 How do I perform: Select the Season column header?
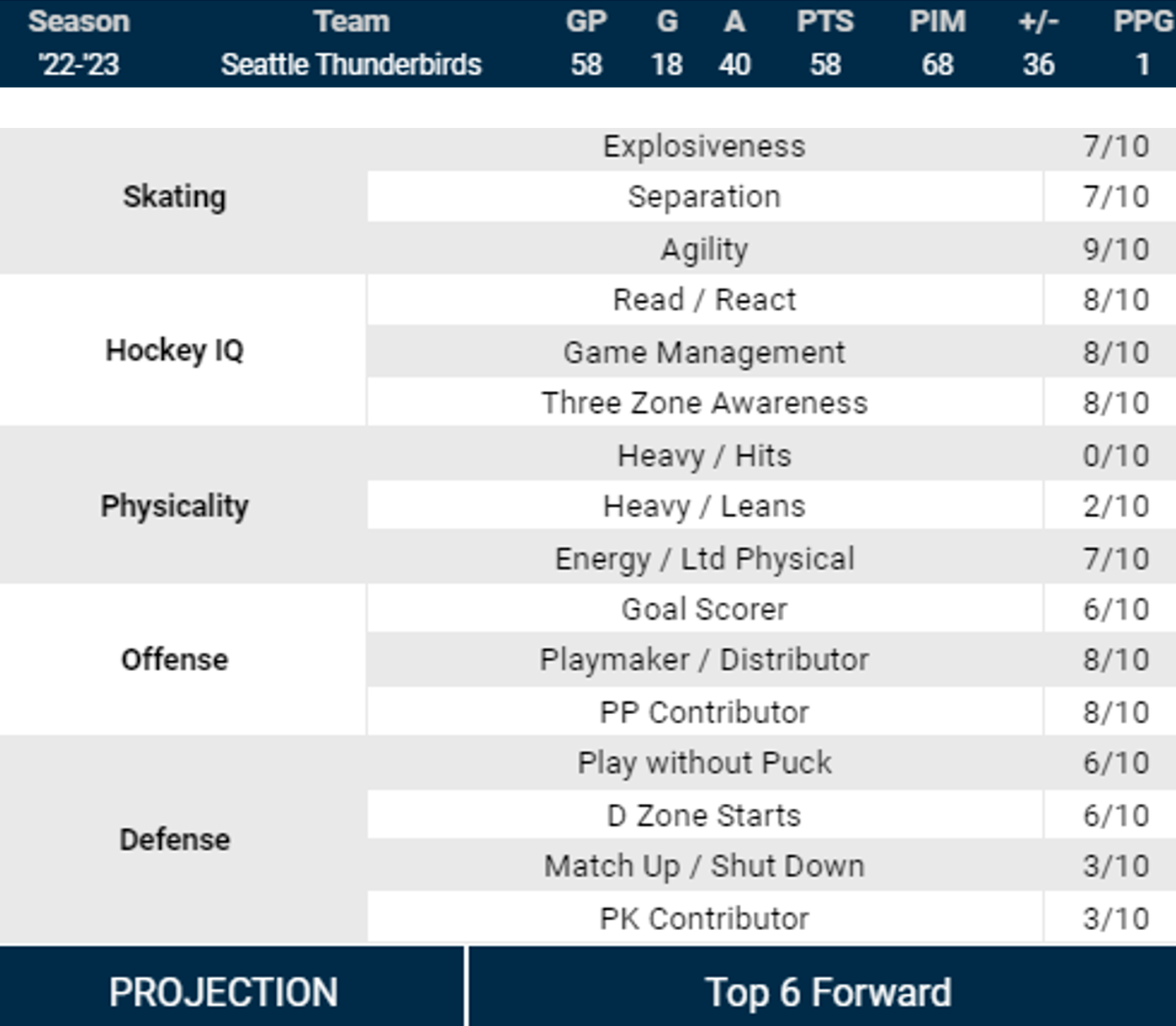click(x=79, y=22)
